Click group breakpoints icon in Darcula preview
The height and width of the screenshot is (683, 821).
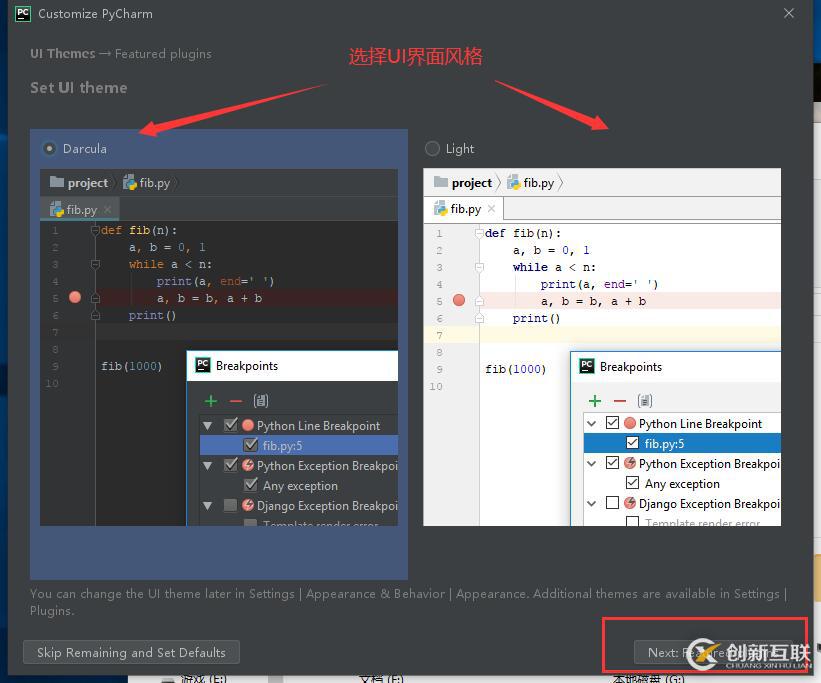[x=261, y=401]
